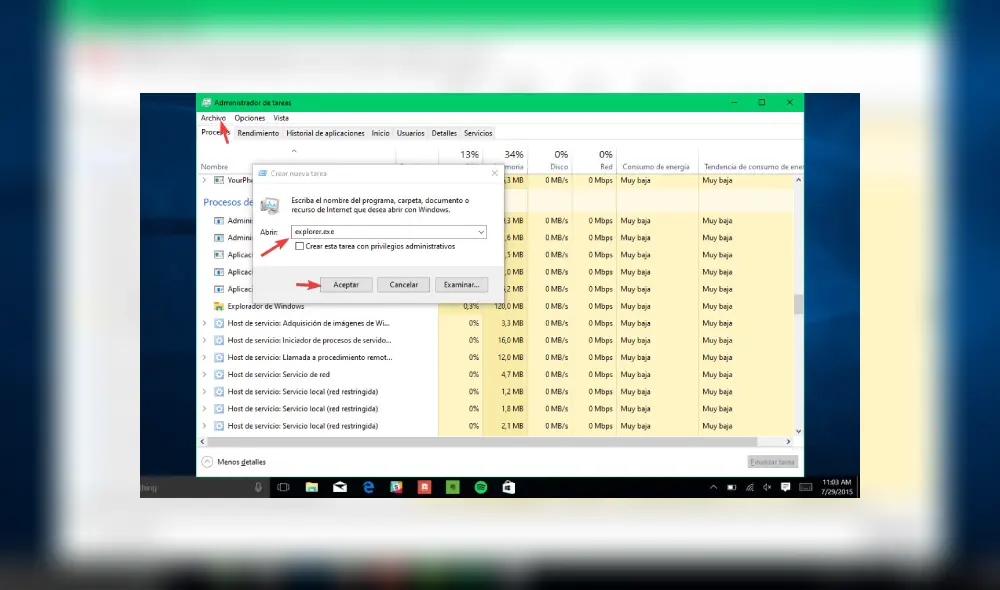Open the Microsoft Store taskbar icon
This screenshot has height=590, width=1000.
point(508,487)
